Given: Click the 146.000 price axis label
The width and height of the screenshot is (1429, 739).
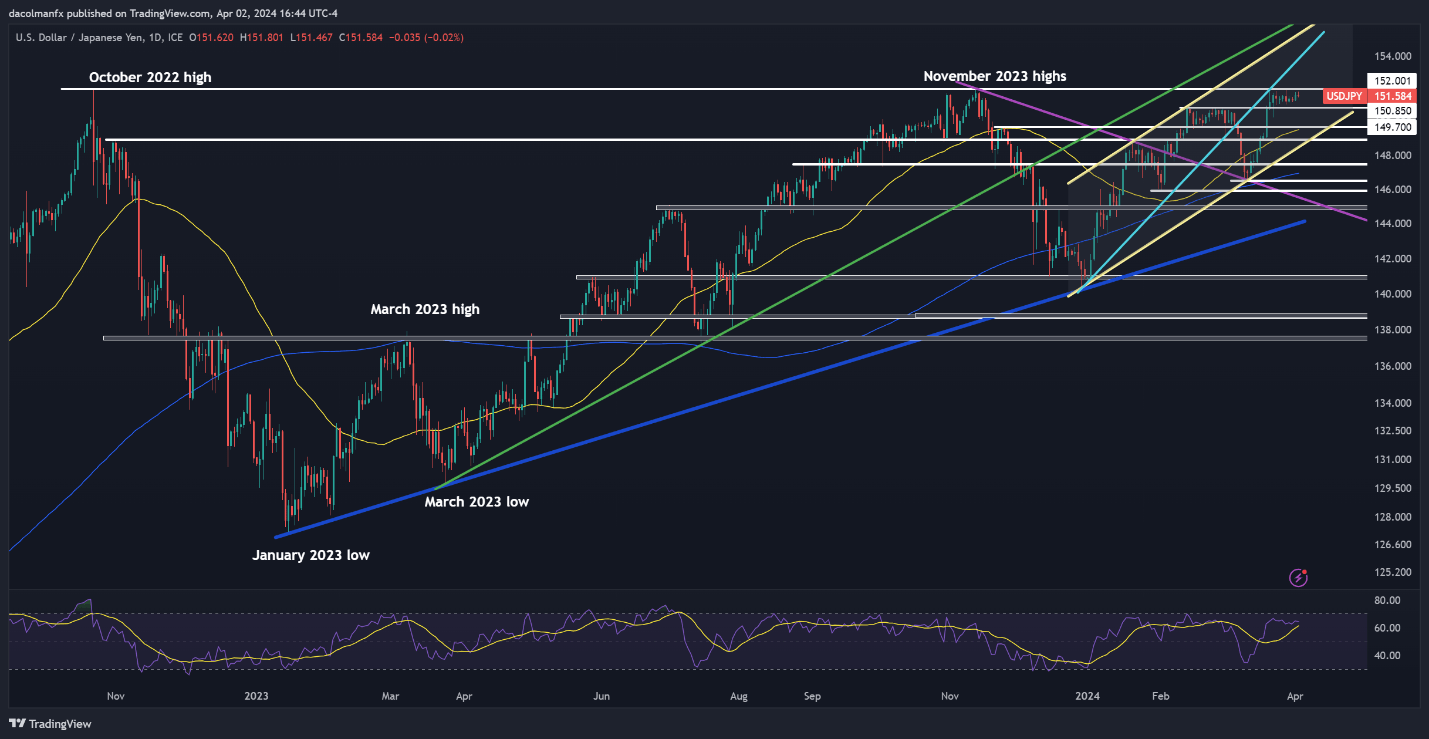Looking at the screenshot, I should (x=1392, y=189).
